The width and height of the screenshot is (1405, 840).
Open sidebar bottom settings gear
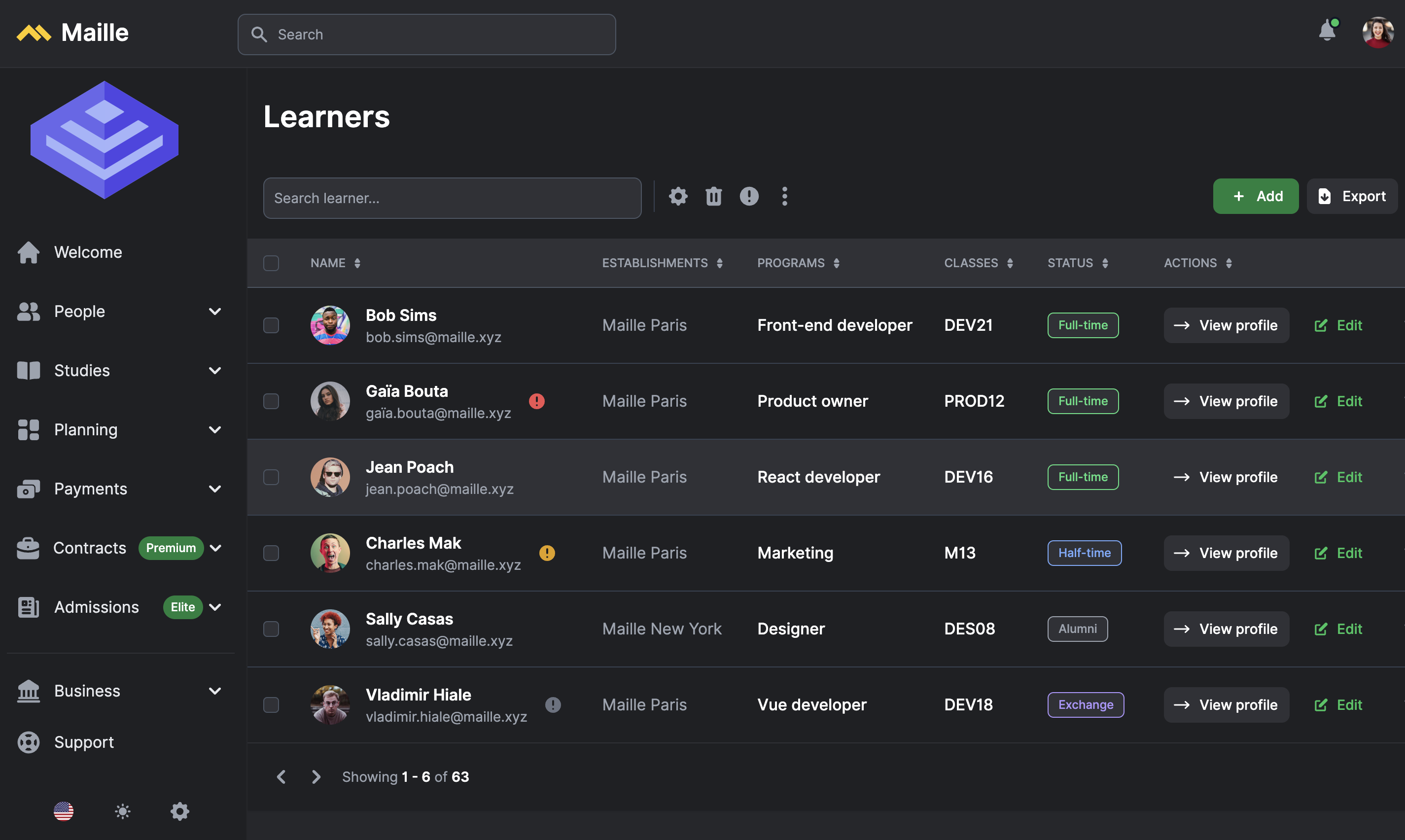180,811
